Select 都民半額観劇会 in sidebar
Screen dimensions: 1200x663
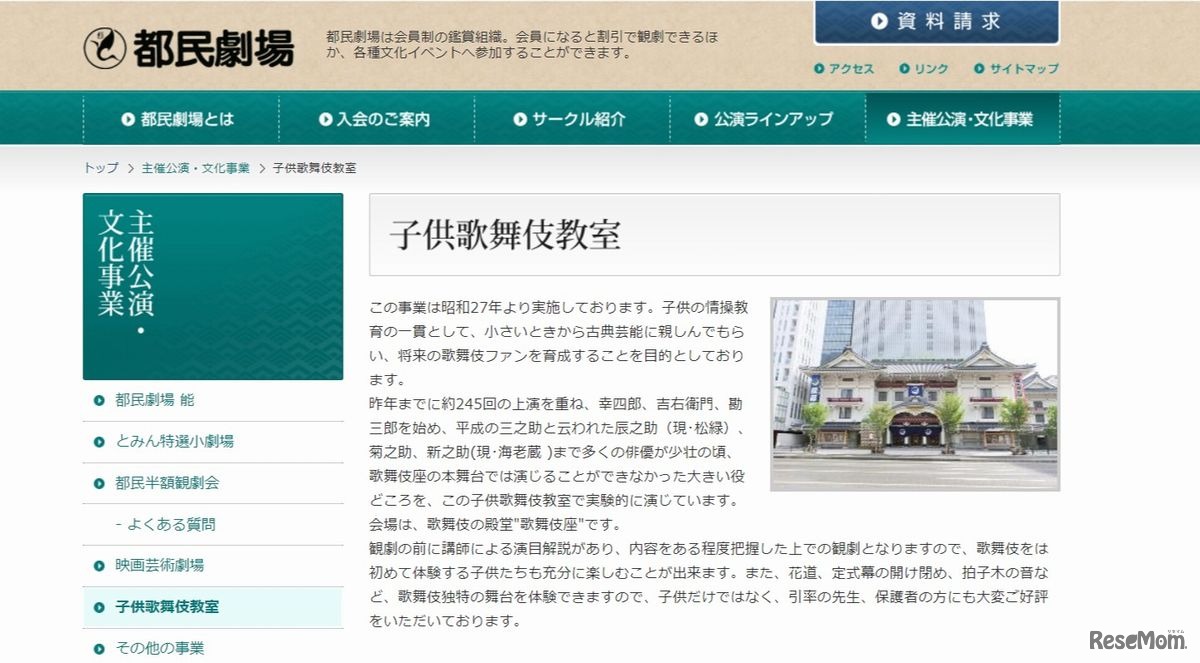point(167,483)
